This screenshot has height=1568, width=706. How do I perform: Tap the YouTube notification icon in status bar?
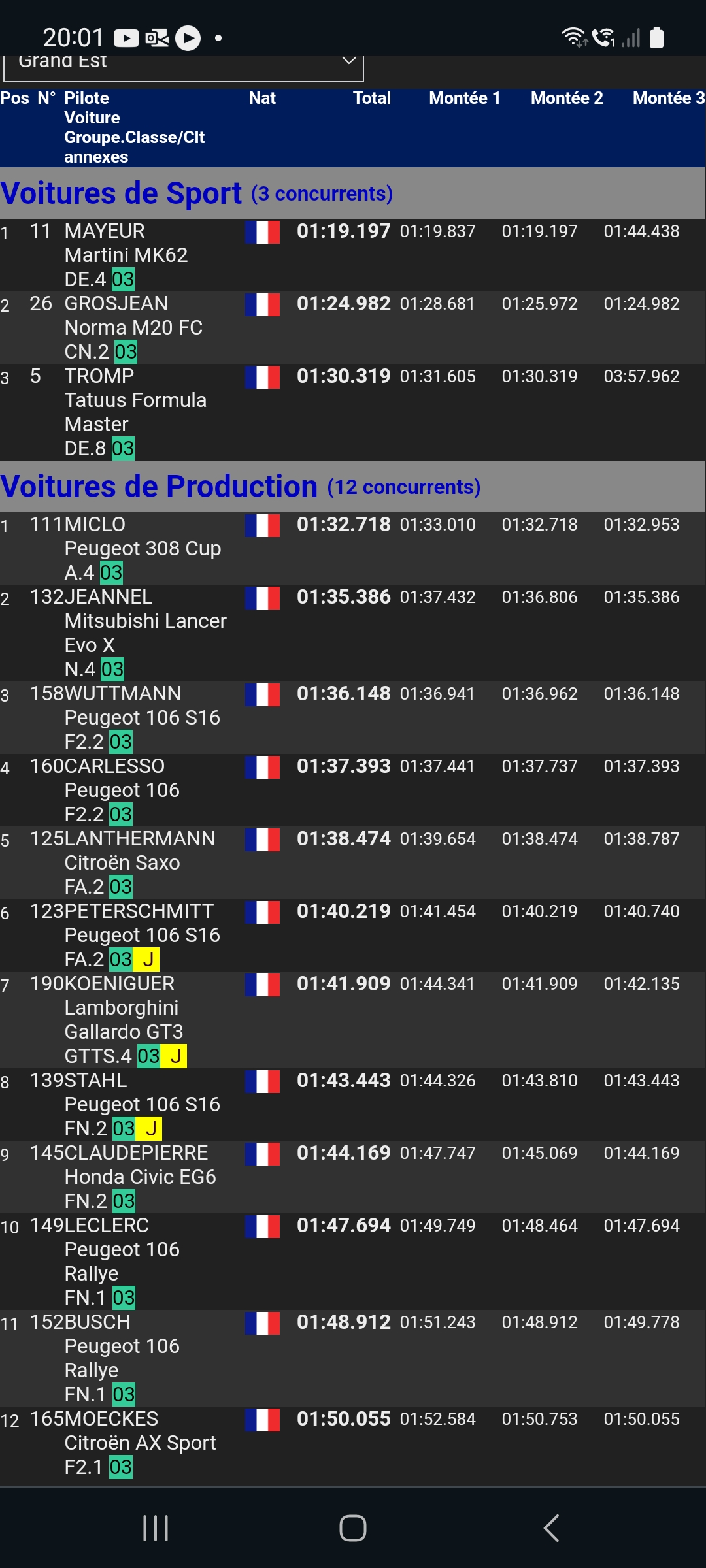click(x=126, y=39)
